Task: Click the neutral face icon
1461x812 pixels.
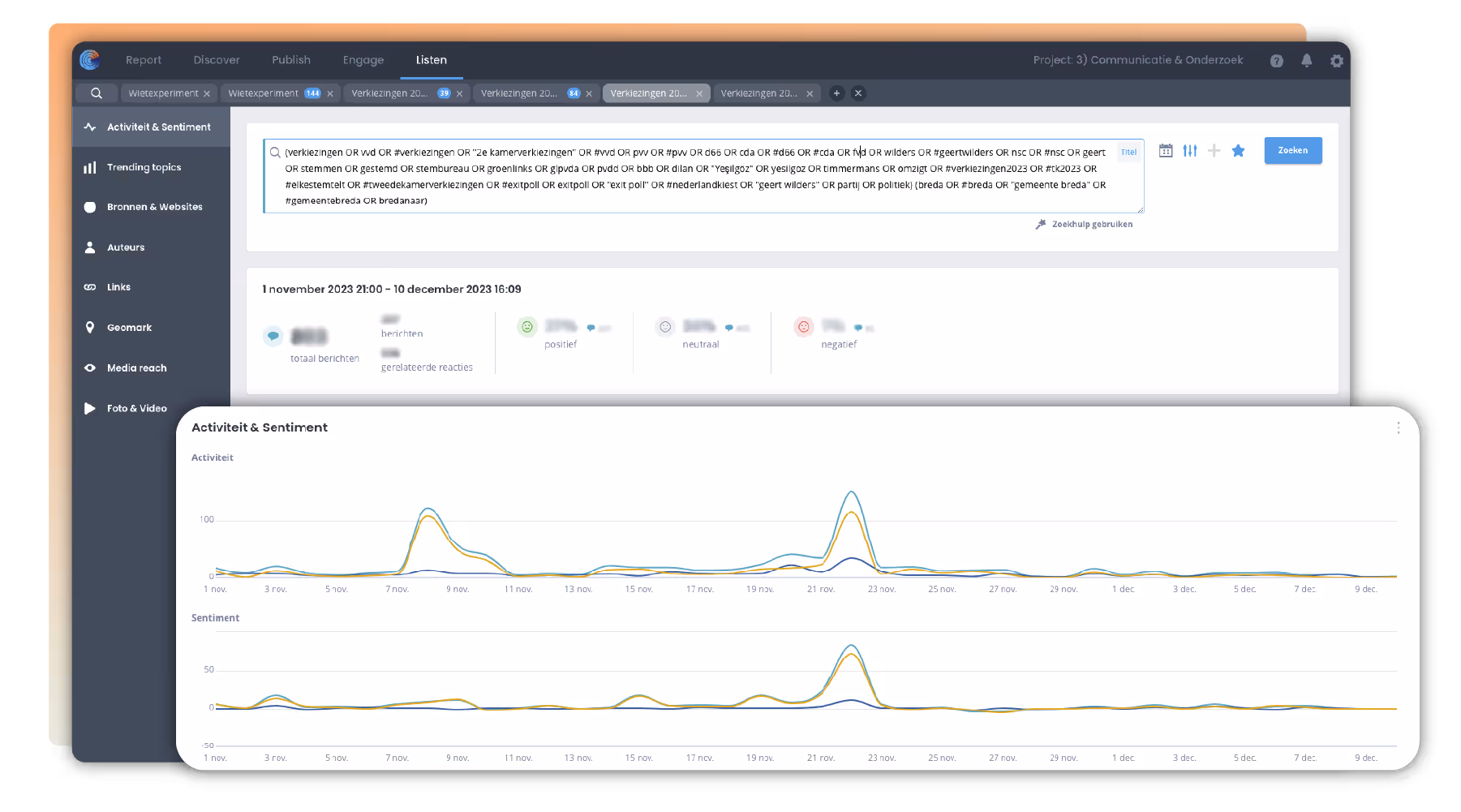Action: [665, 326]
